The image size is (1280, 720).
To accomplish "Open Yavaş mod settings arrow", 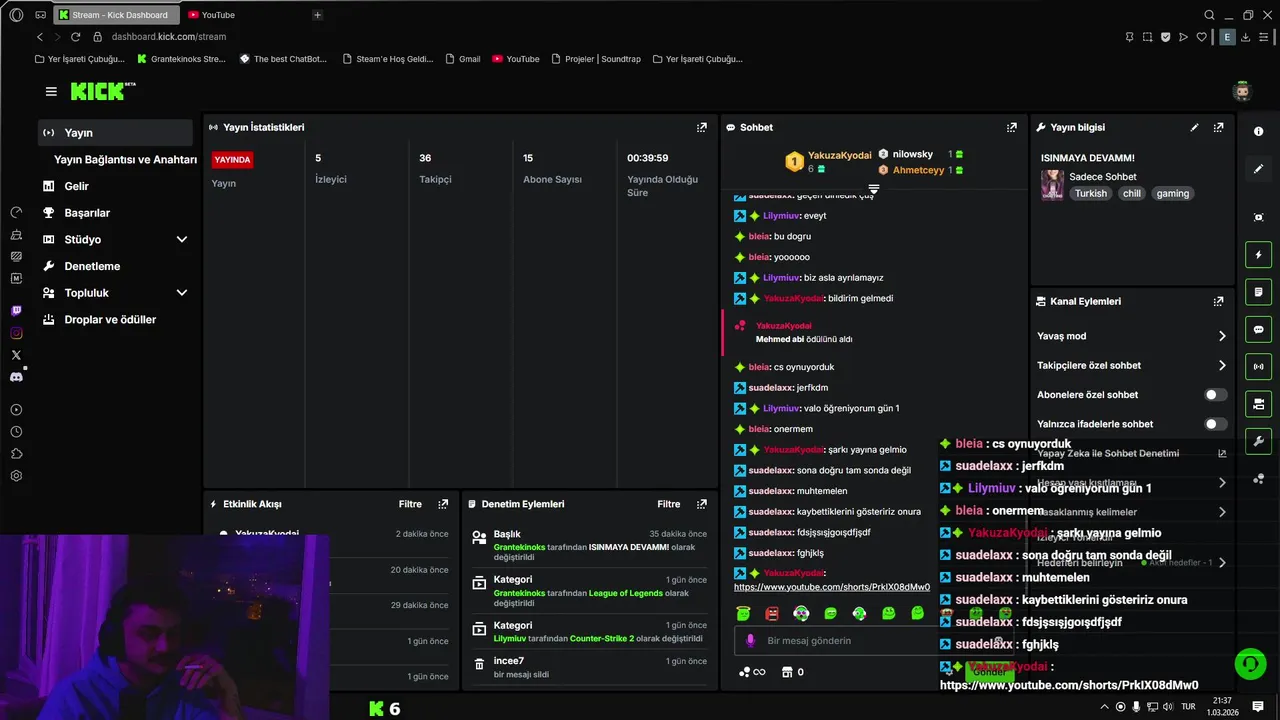I will coord(1221,336).
